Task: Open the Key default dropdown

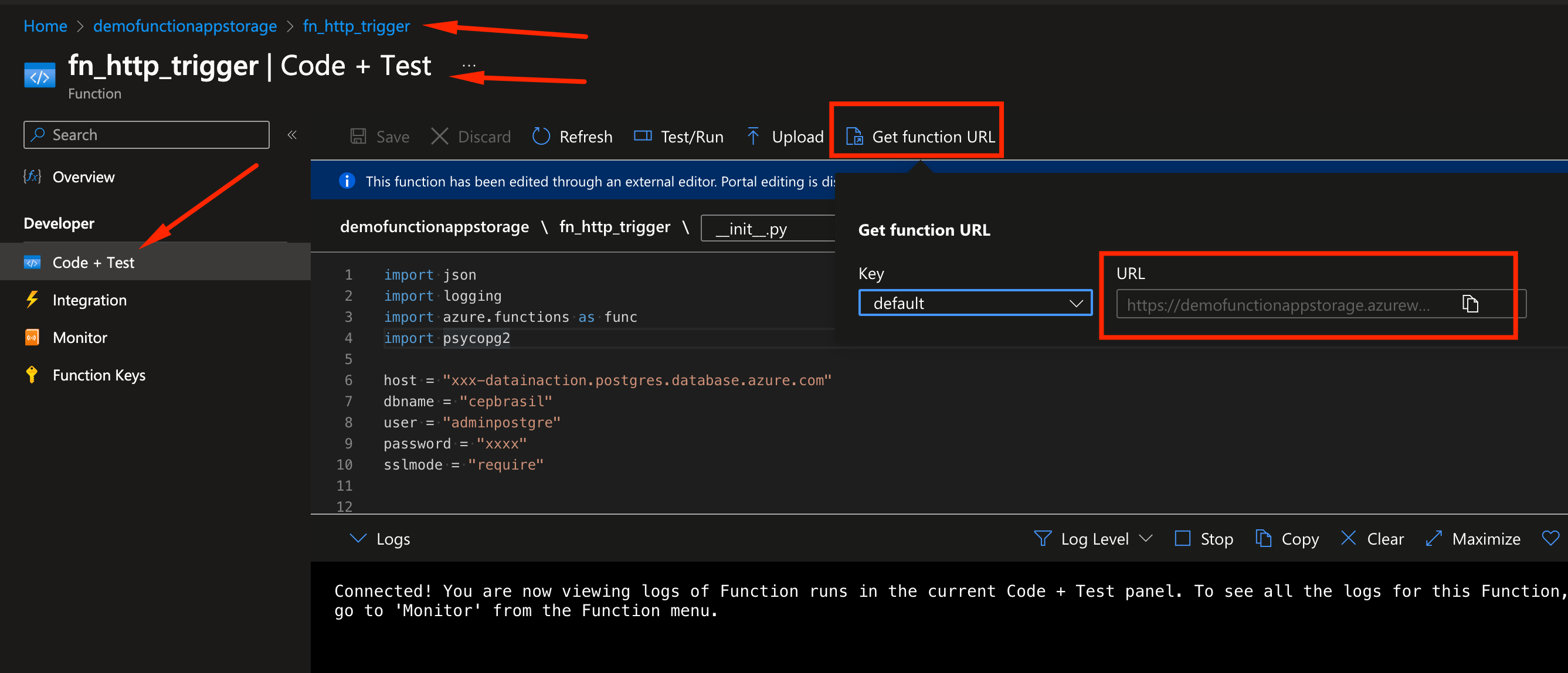Action: point(975,302)
